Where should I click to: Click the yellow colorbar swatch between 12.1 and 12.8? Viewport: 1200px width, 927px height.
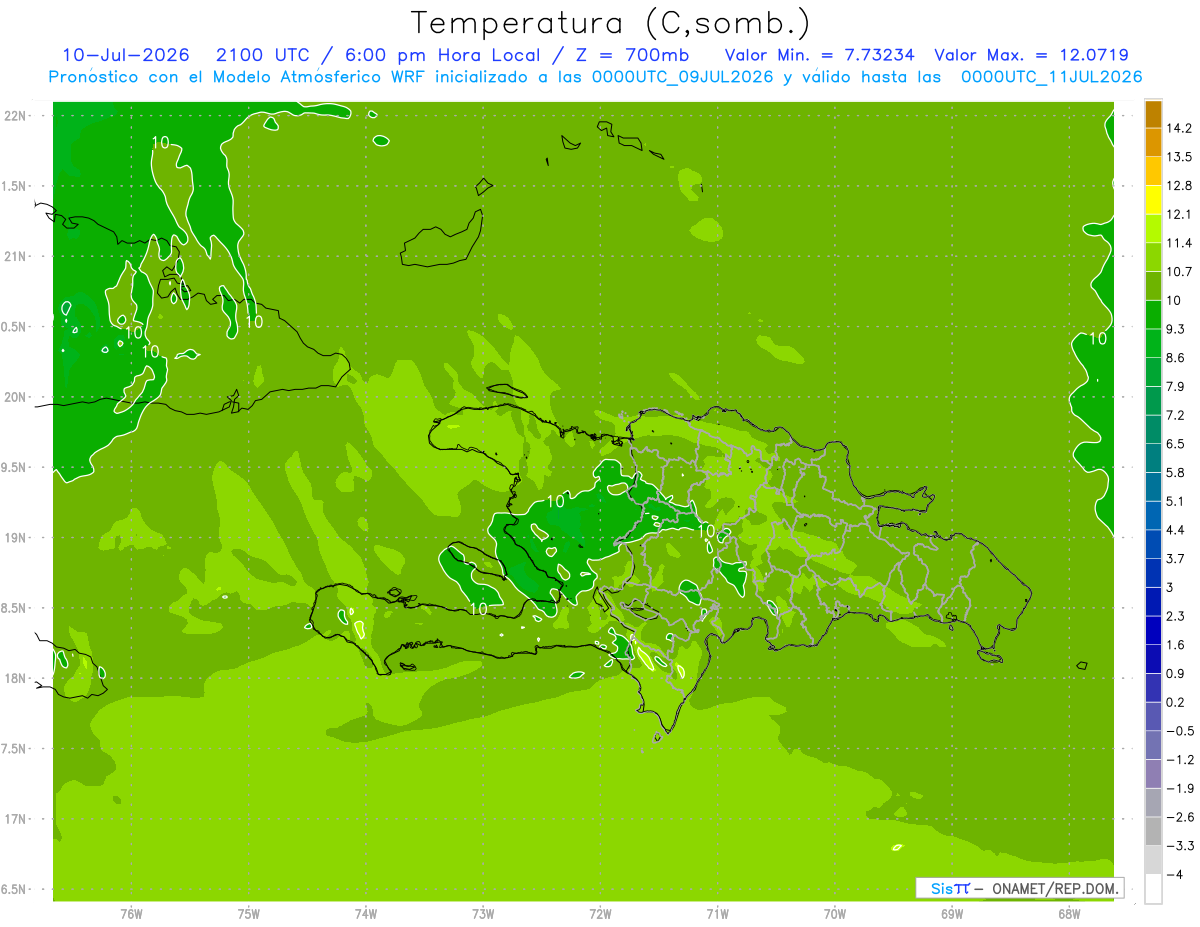coord(1153,200)
